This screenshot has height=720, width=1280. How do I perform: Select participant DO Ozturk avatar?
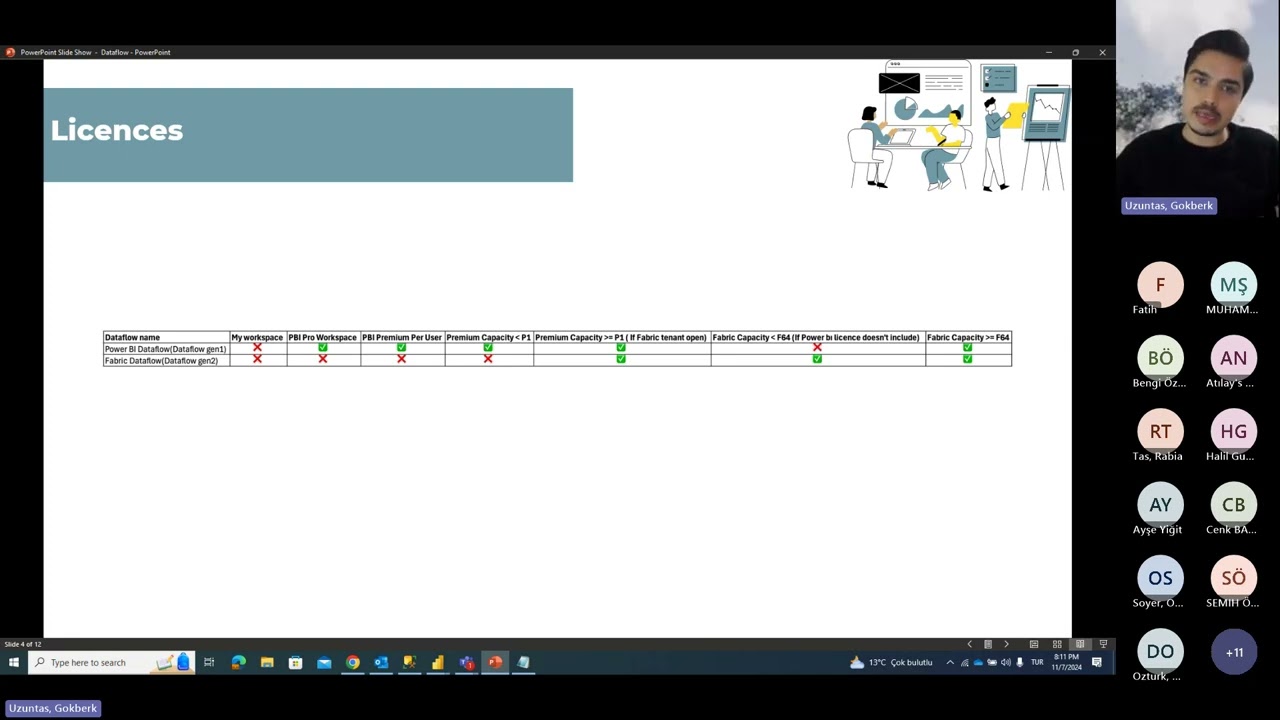click(x=1160, y=651)
